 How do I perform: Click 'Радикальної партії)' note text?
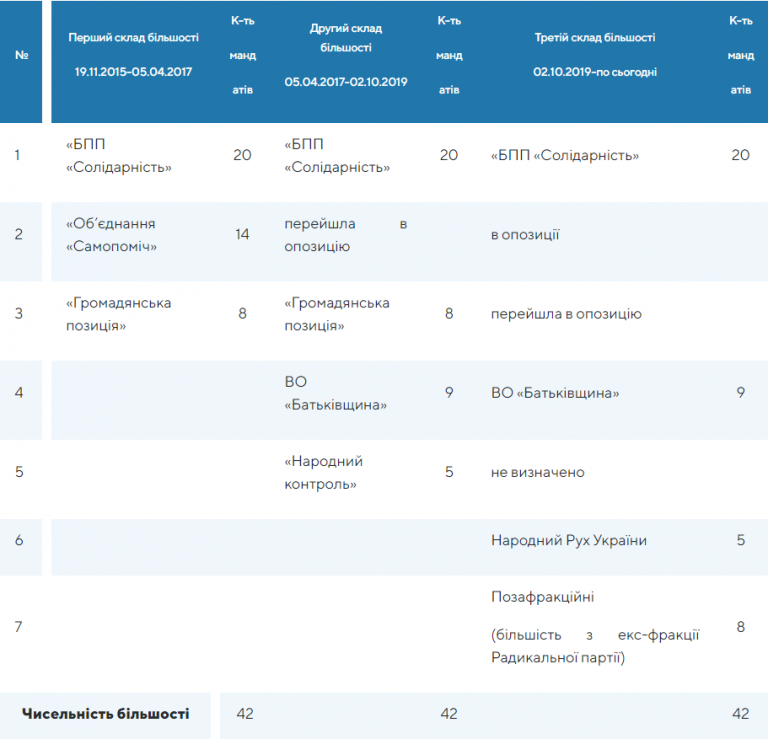558,657
